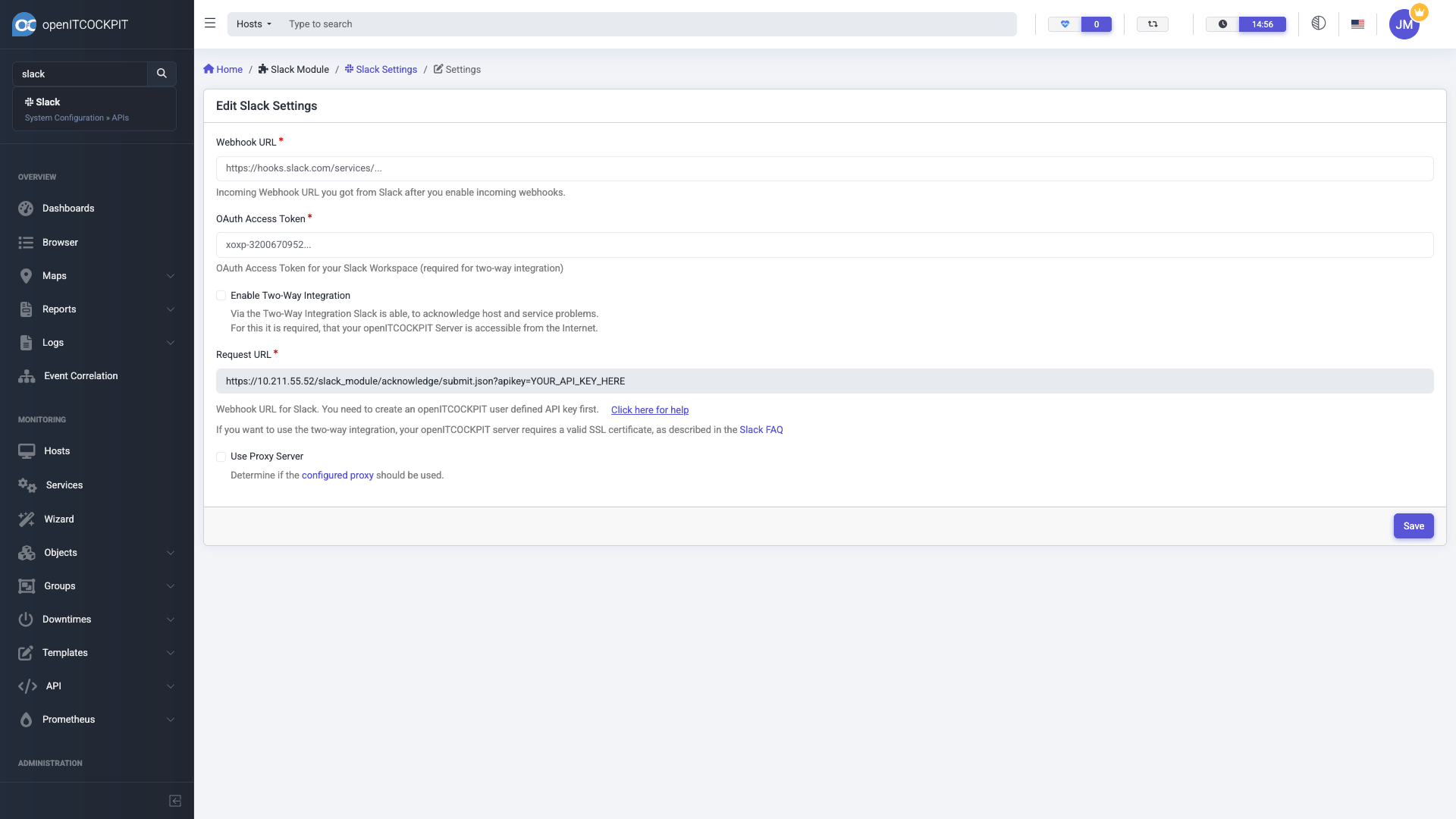Save the Slack settings
The image size is (1456, 819).
(1414, 526)
